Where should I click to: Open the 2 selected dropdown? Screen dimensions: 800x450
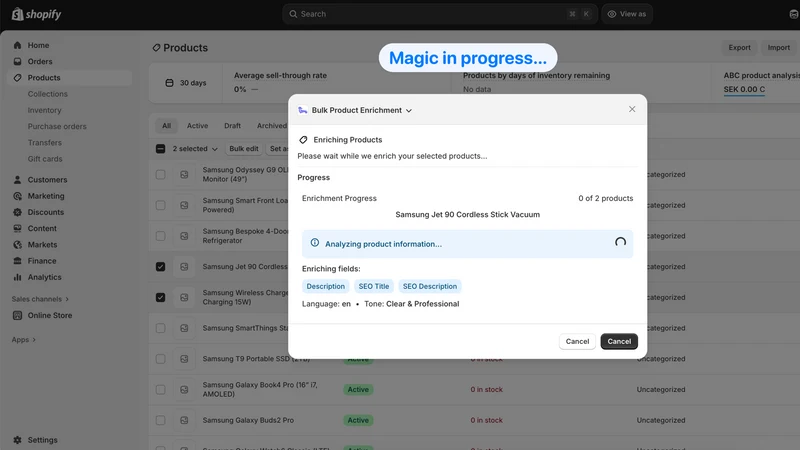(x=195, y=149)
